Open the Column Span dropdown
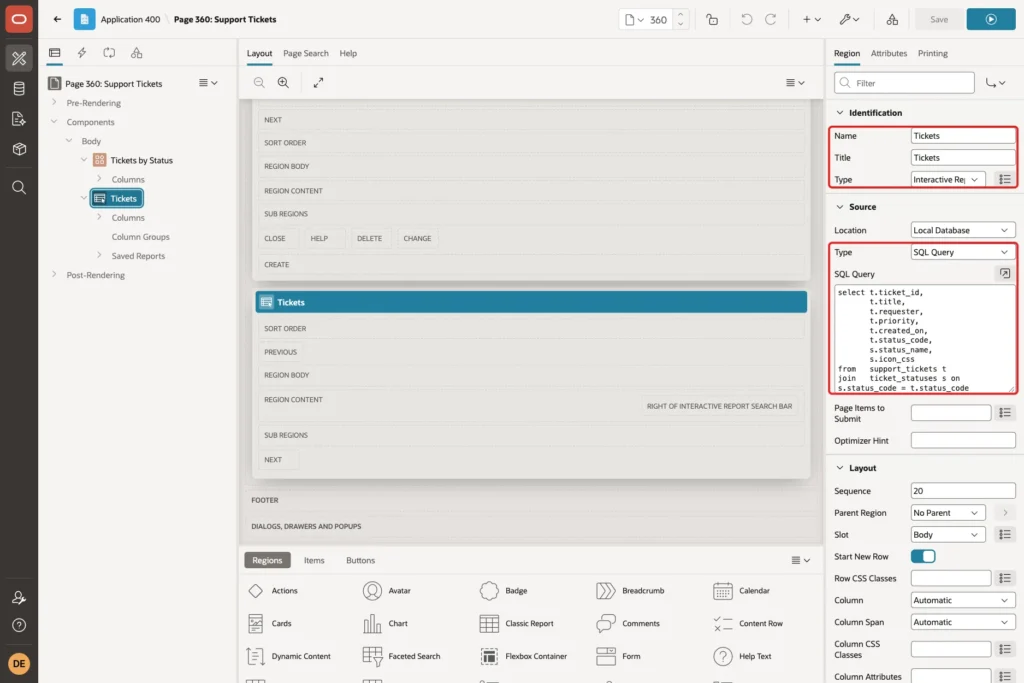The image size is (1024, 683). coord(963,622)
